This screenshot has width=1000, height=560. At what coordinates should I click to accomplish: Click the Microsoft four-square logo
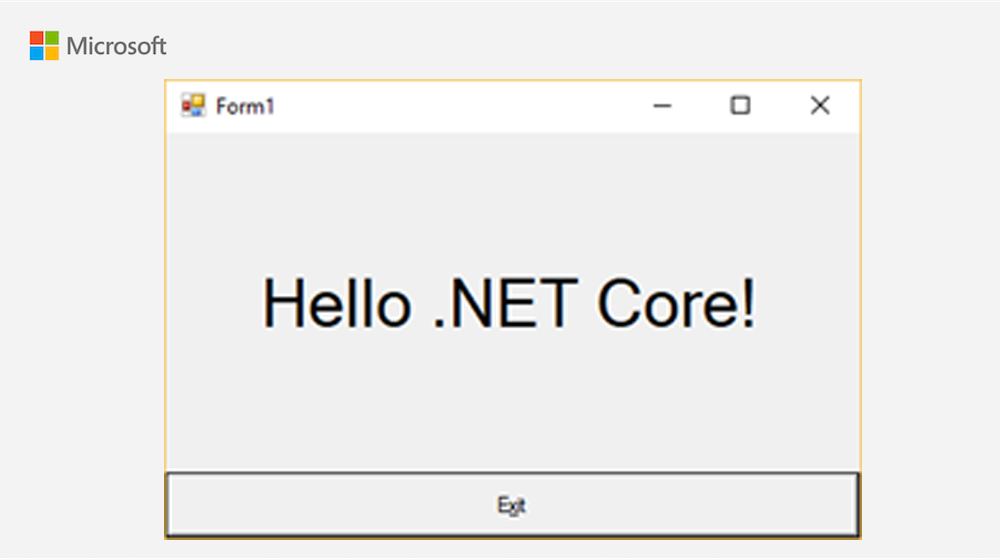coord(44,46)
